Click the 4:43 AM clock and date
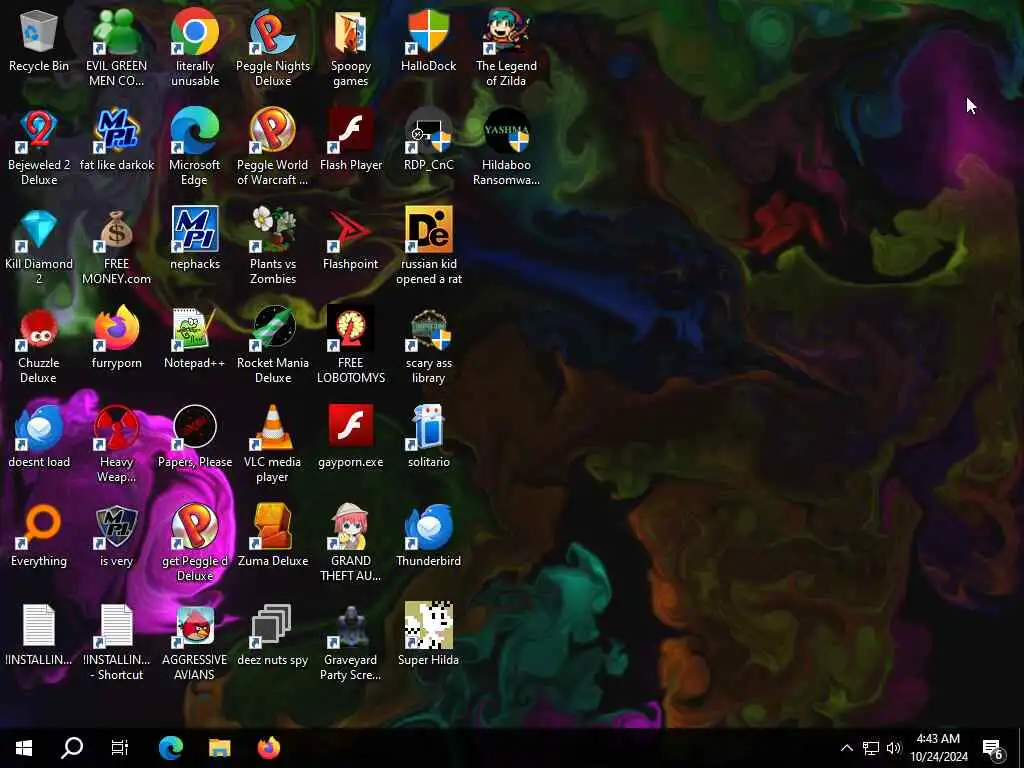Image resolution: width=1024 pixels, height=768 pixels. [938, 748]
